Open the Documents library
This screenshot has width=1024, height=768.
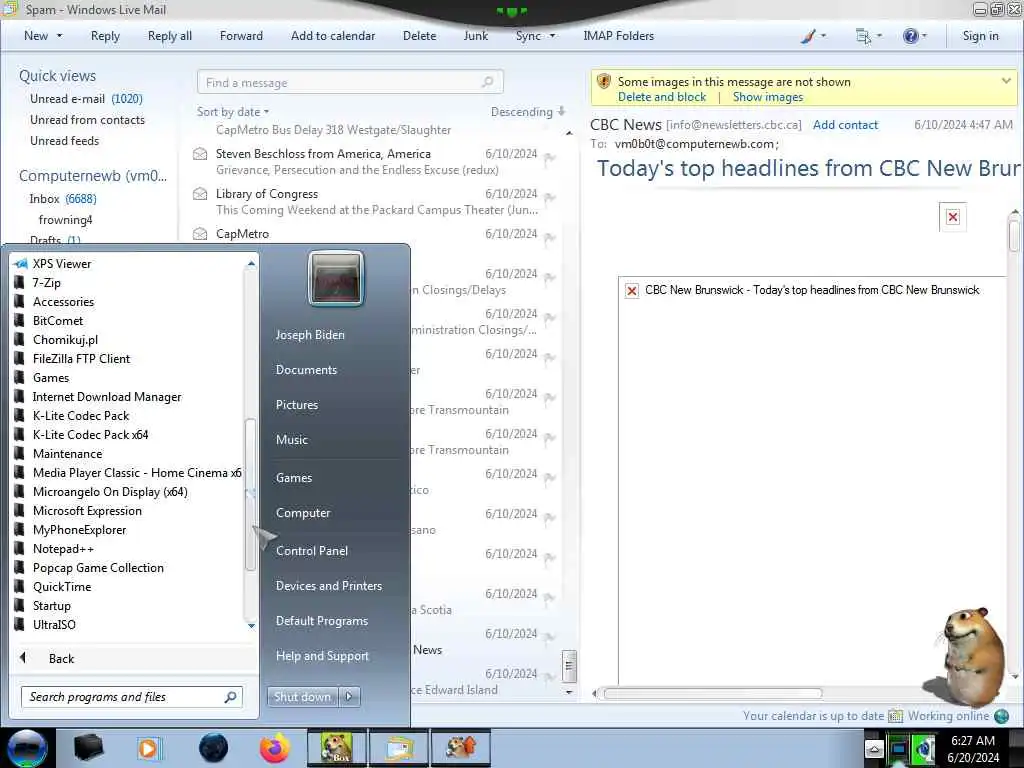coord(306,370)
